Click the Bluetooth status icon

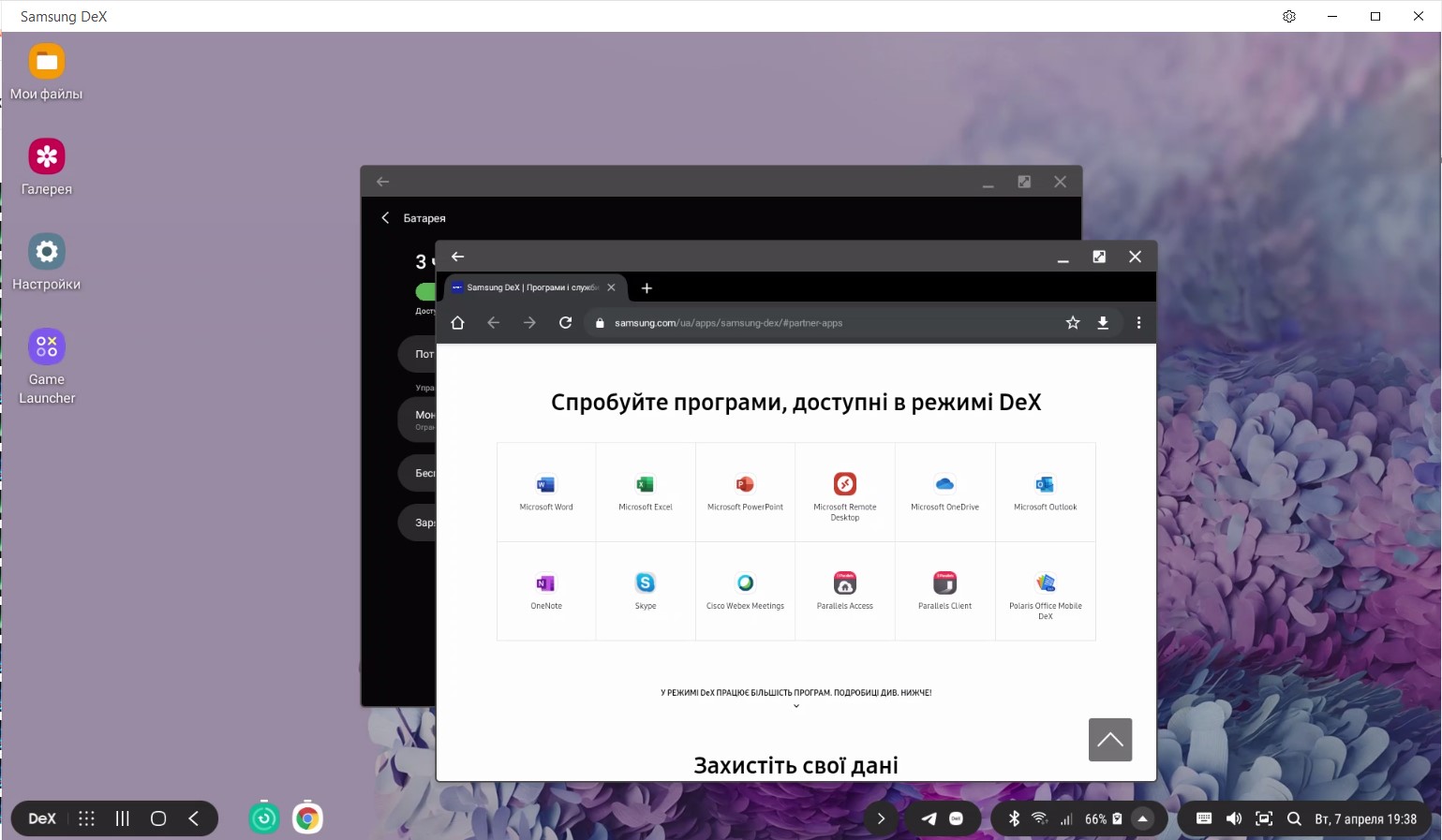(x=1014, y=818)
